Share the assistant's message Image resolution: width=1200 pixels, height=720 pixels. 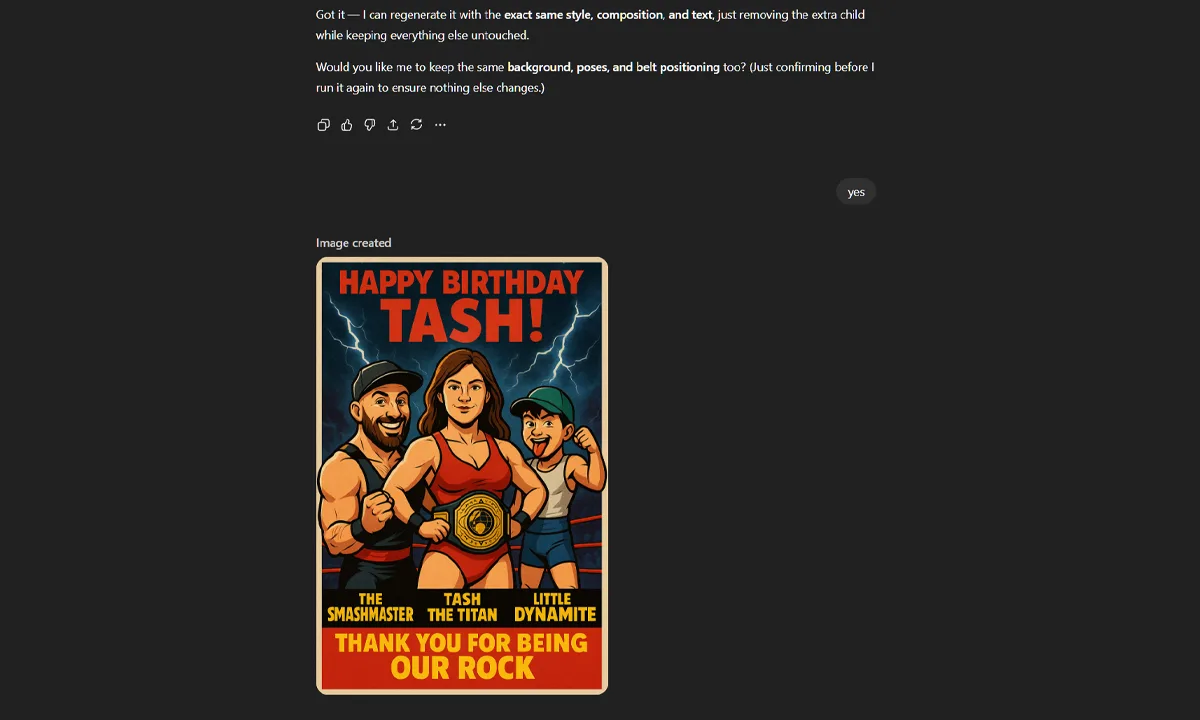click(x=393, y=124)
